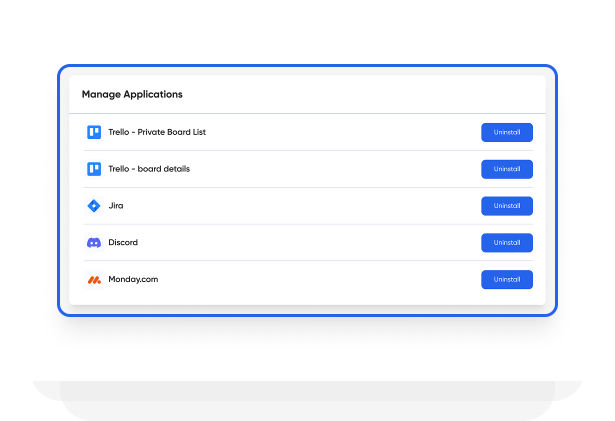Click the Discord logo icon
The width and height of the screenshot is (615, 421).
tap(94, 243)
